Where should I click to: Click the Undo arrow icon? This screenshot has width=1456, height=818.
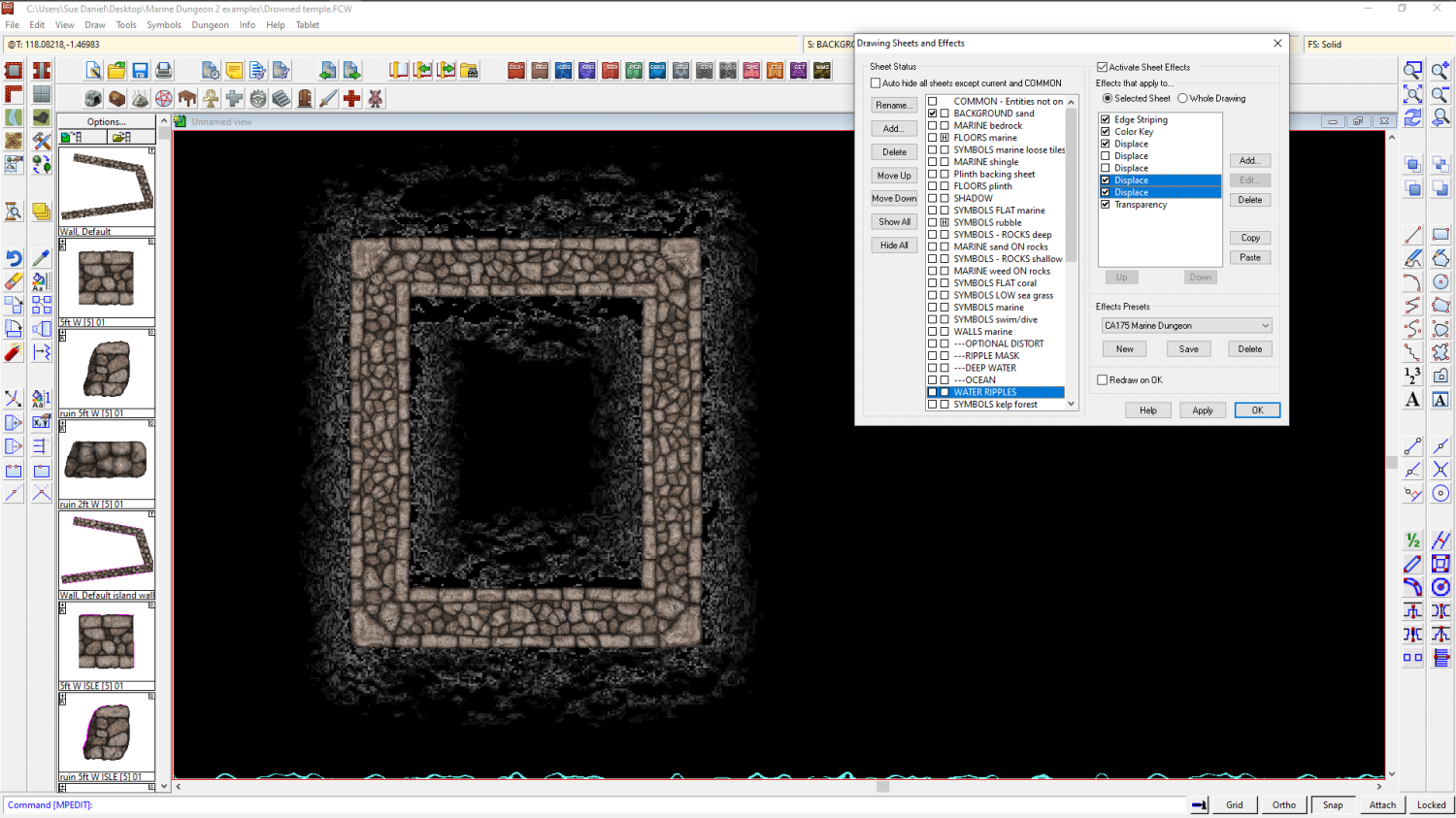pos(14,258)
